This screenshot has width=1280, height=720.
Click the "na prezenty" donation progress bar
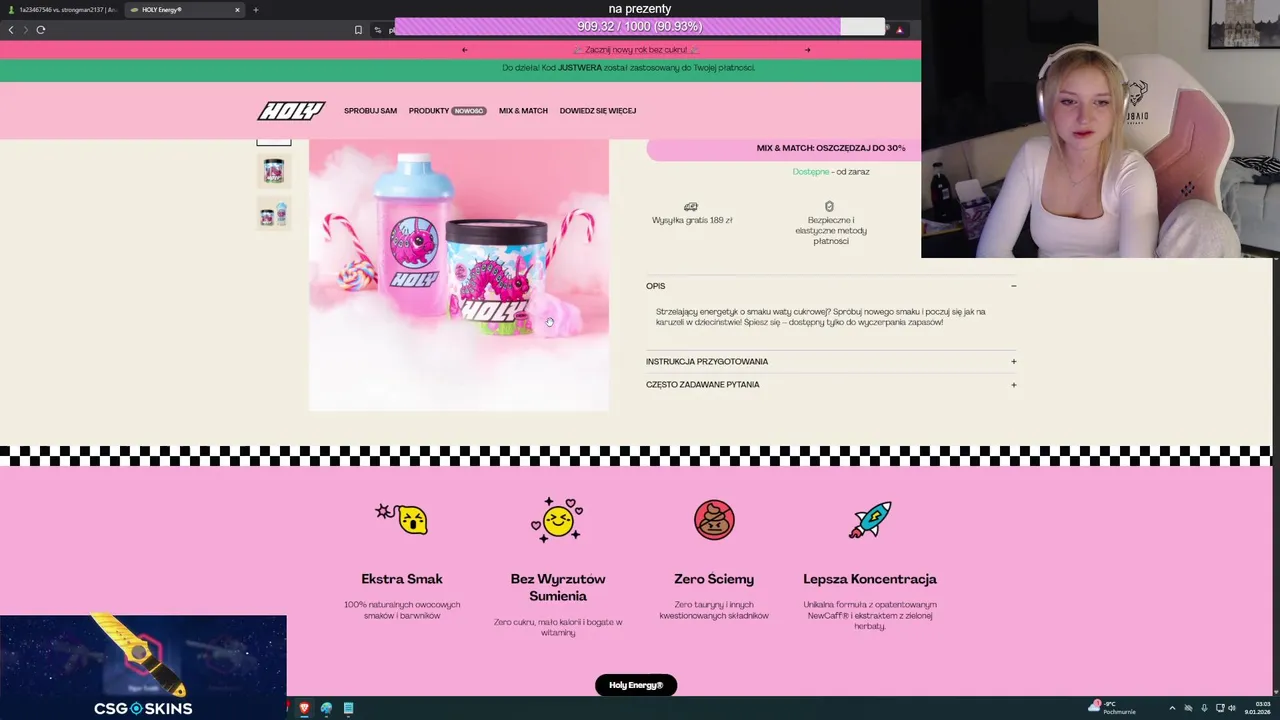coord(640,27)
